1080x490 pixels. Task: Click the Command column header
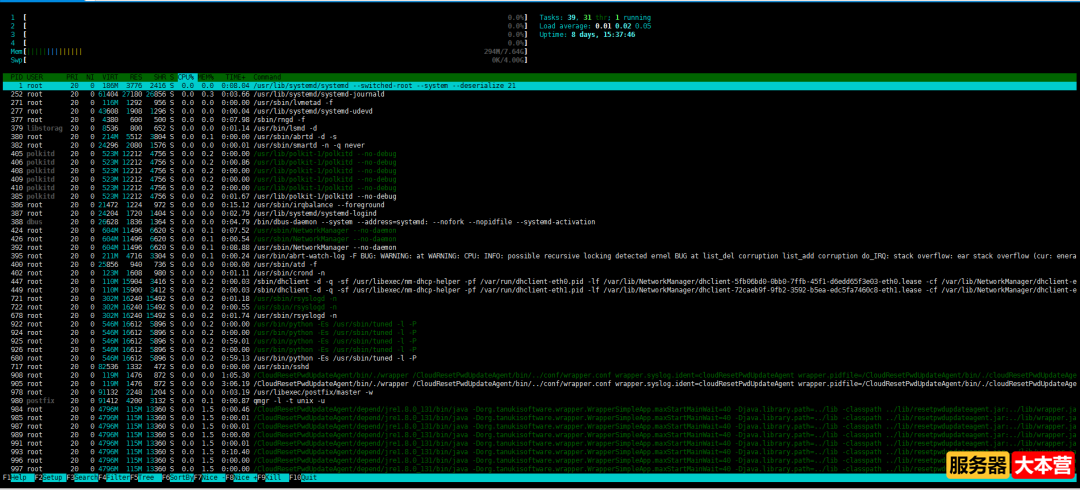(268, 77)
